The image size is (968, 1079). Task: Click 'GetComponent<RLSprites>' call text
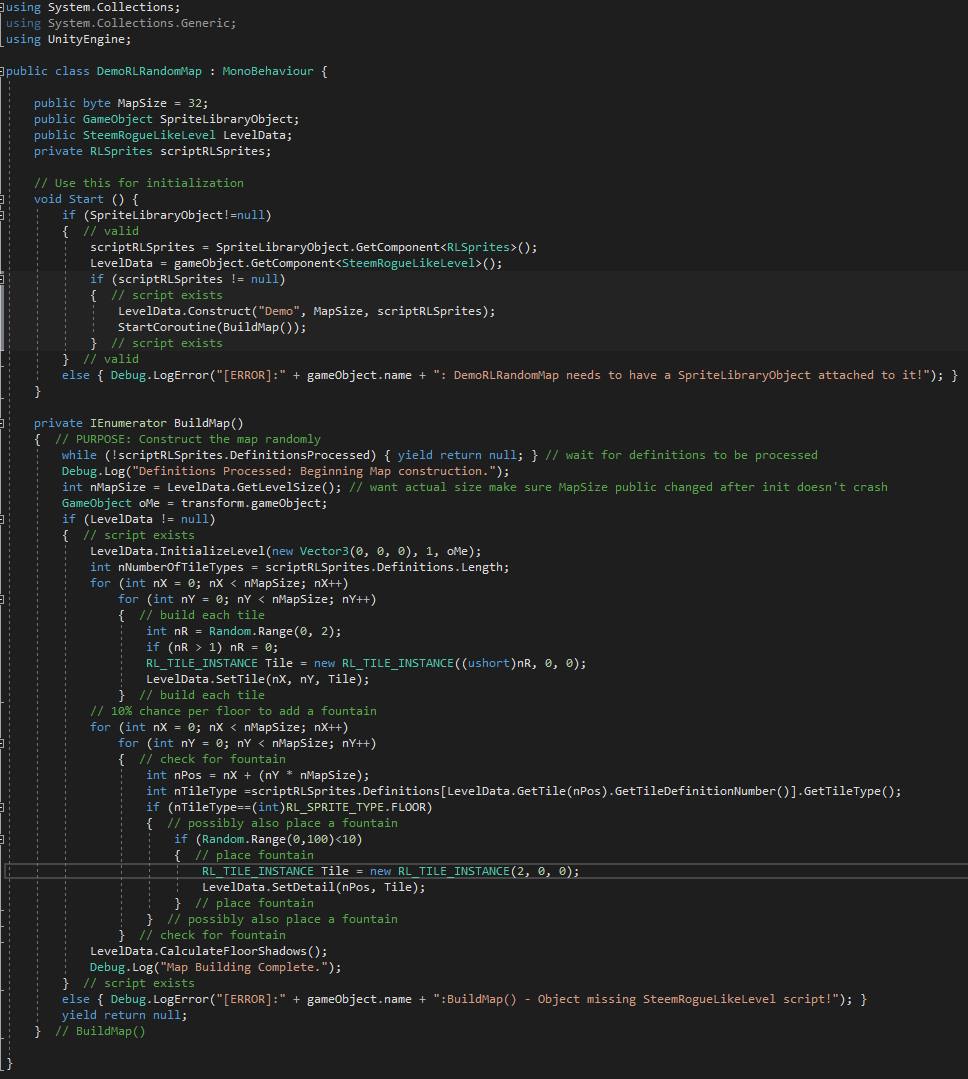(x=436, y=247)
